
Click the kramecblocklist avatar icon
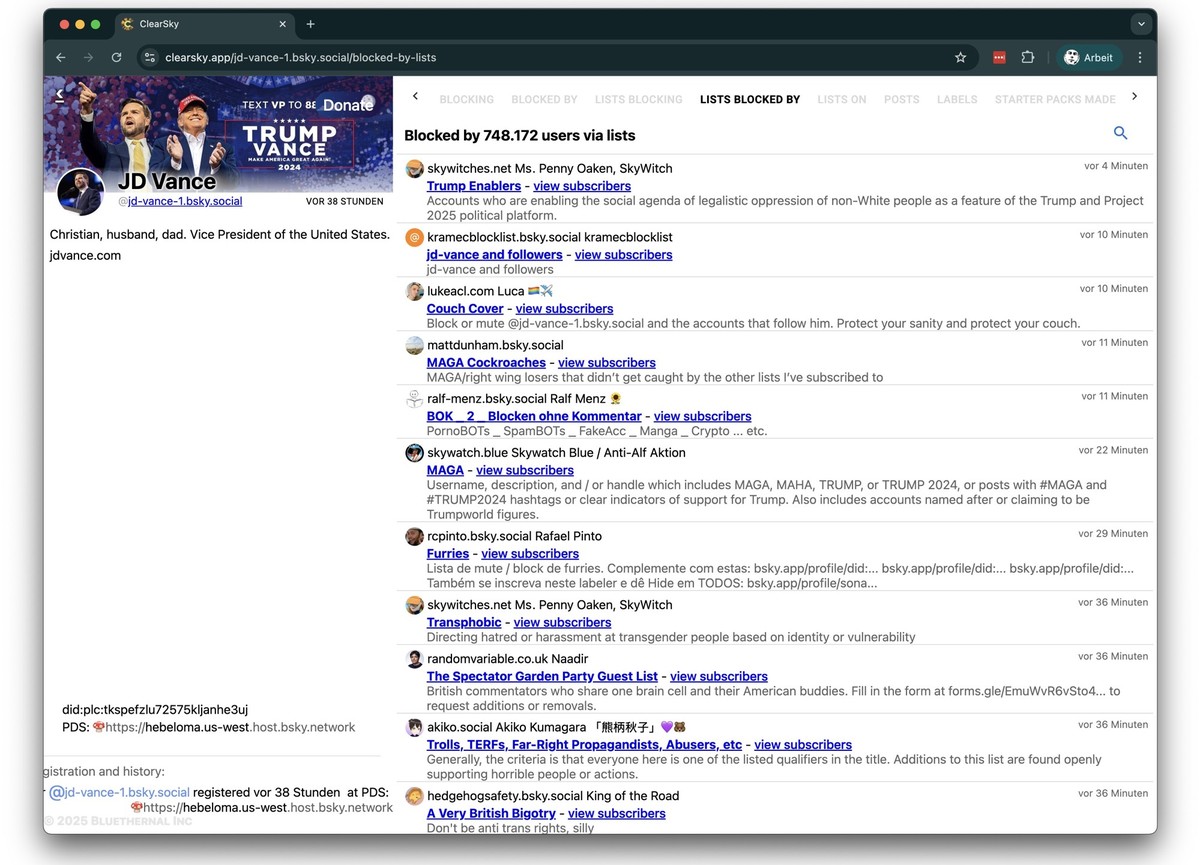coord(415,237)
